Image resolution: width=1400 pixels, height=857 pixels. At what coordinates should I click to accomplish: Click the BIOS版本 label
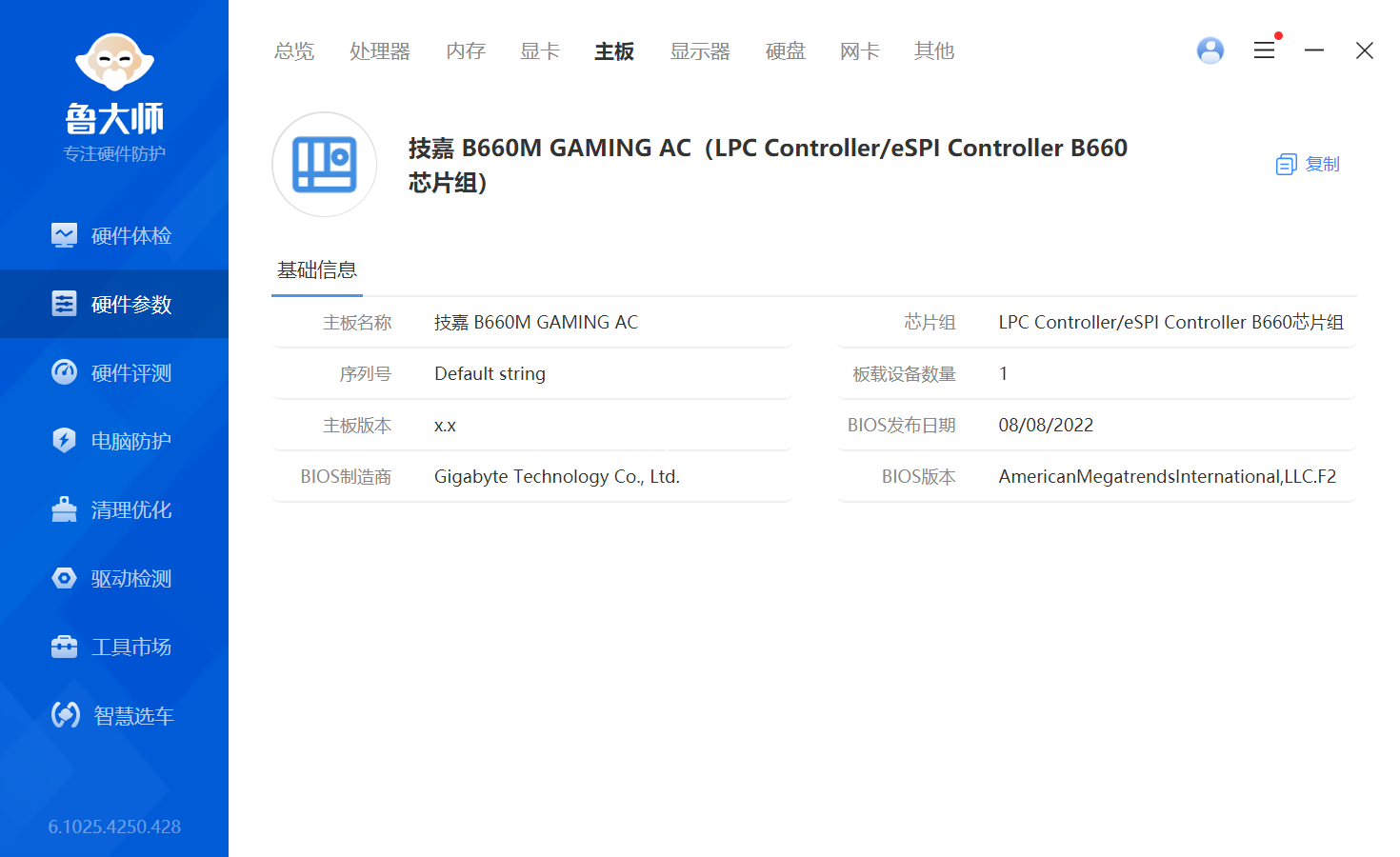click(x=918, y=476)
